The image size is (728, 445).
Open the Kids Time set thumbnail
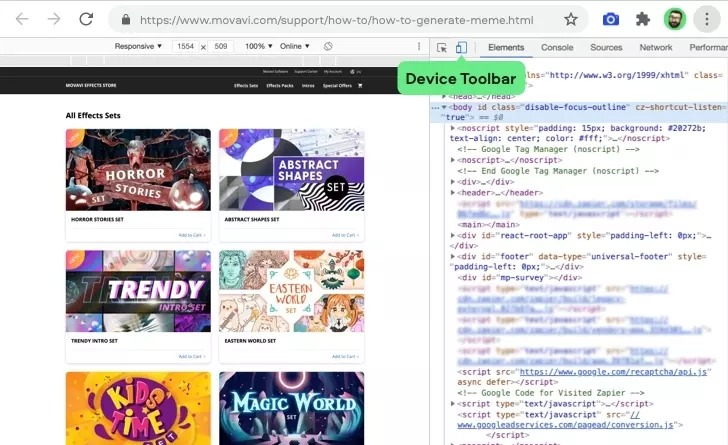[x=138, y=408]
